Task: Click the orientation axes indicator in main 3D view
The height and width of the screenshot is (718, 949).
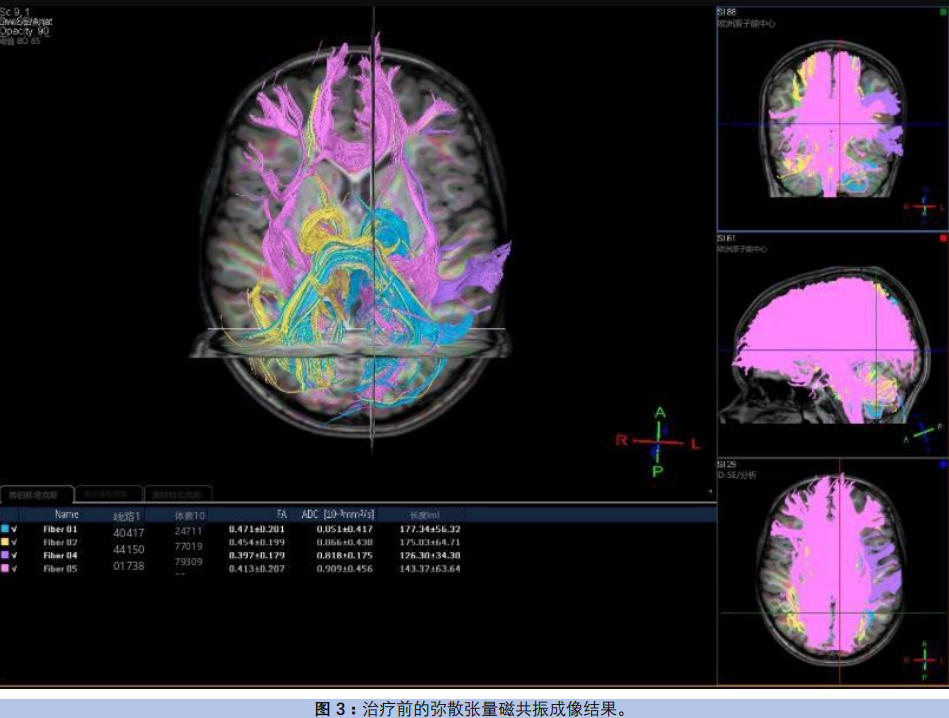Action: tap(657, 441)
